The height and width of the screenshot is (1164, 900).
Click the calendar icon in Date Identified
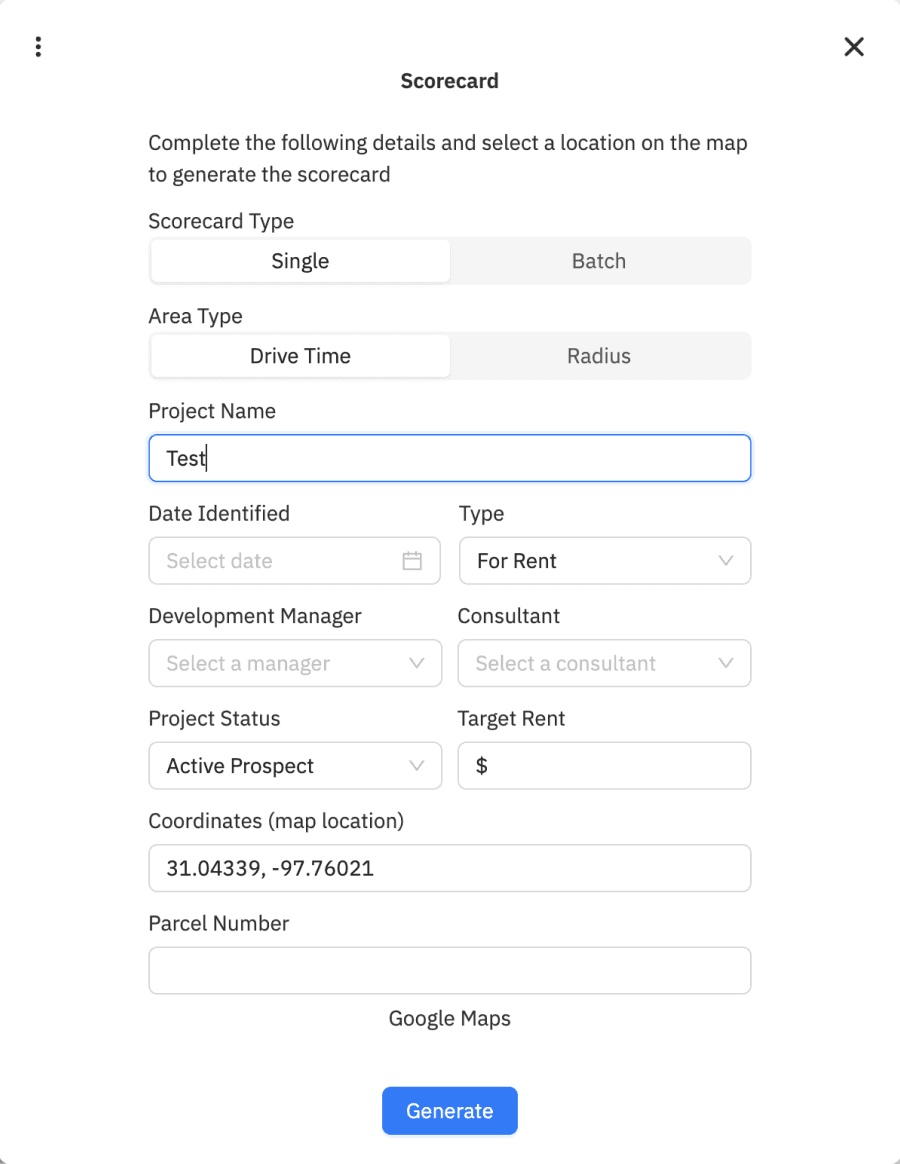[412, 560]
